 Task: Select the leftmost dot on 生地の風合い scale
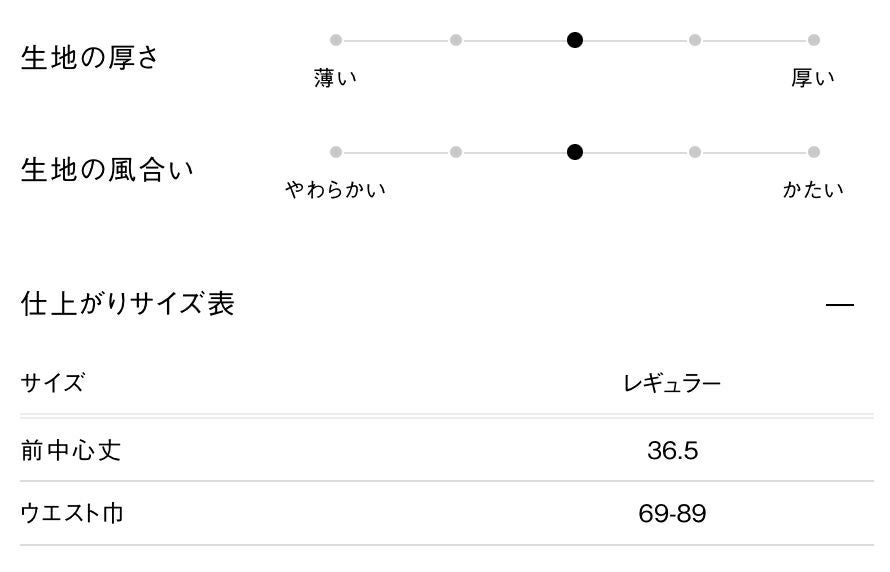336,152
